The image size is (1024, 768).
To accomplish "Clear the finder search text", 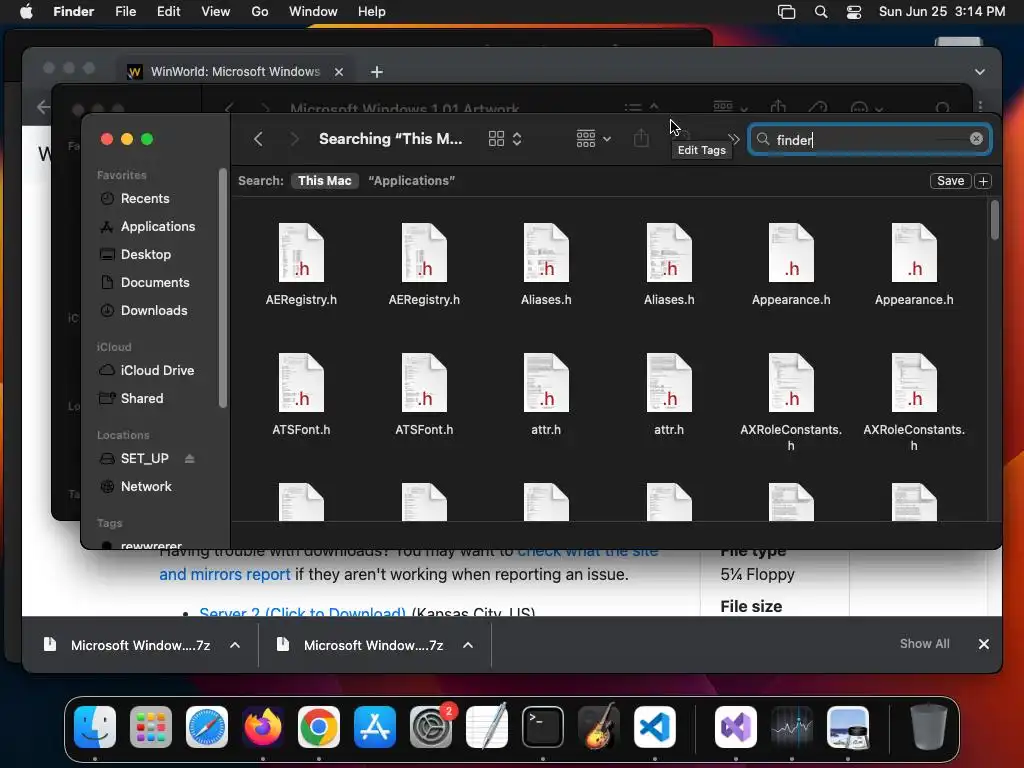I will 976,138.
